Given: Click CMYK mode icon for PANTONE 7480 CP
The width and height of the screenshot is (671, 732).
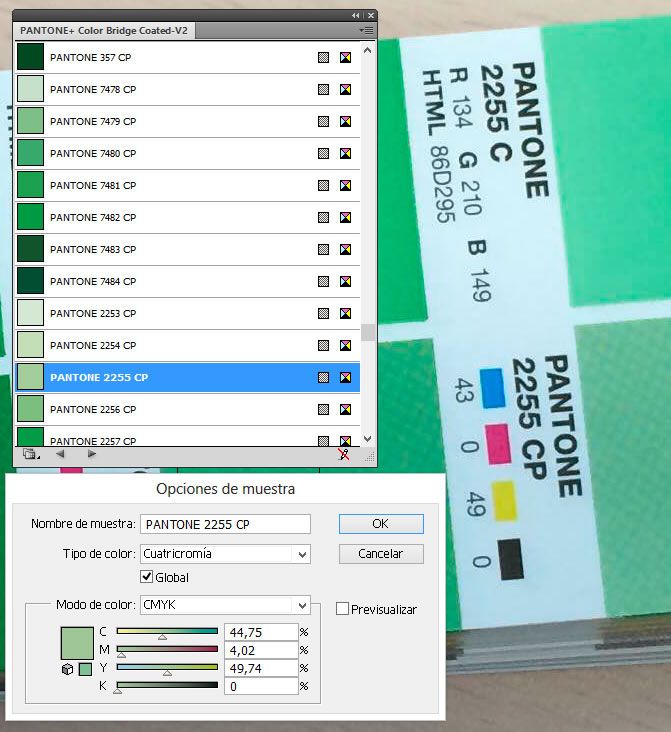Looking at the screenshot, I should pyautogui.click(x=346, y=153).
